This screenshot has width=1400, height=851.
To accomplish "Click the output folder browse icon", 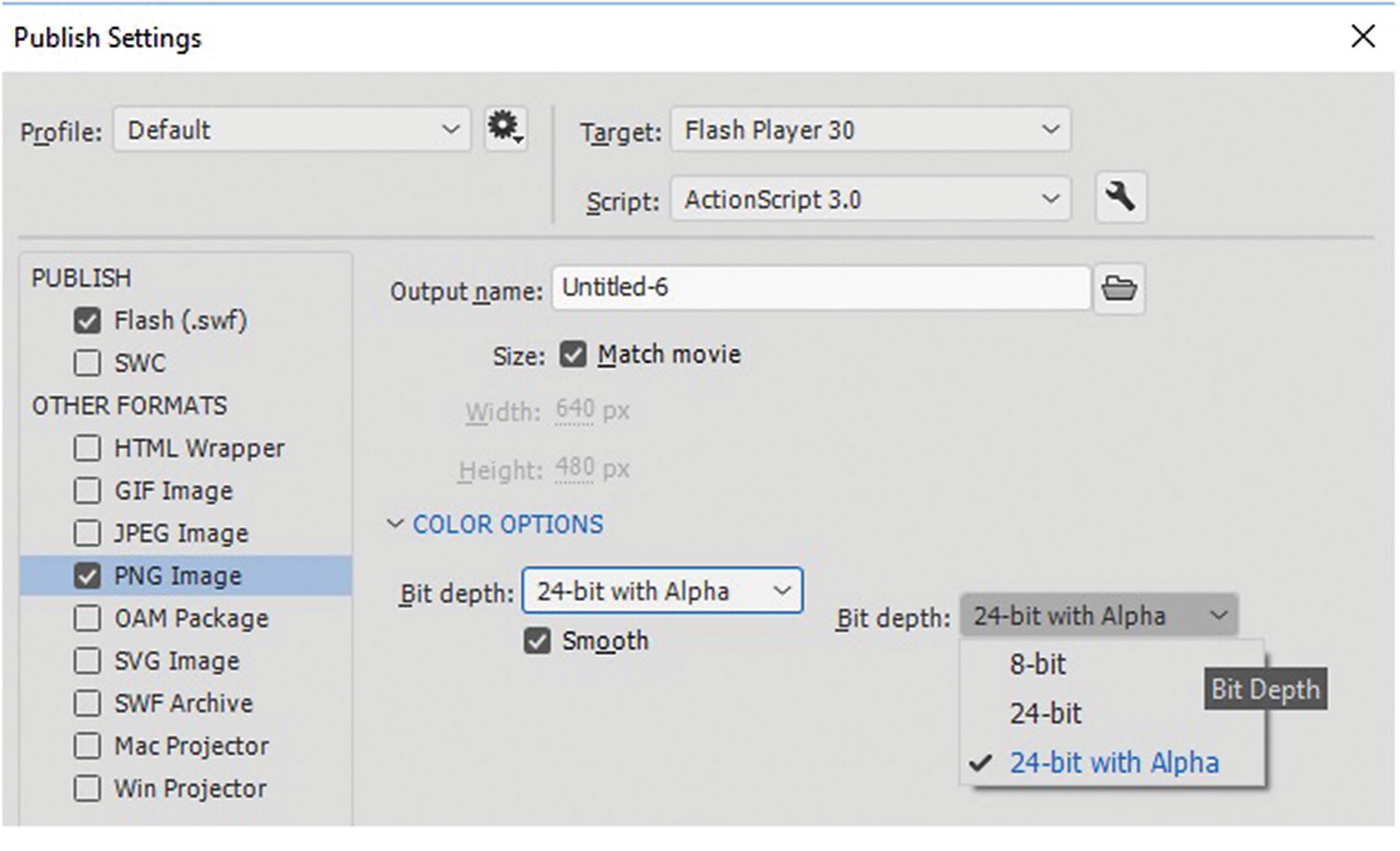I will pyautogui.click(x=1118, y=289).
